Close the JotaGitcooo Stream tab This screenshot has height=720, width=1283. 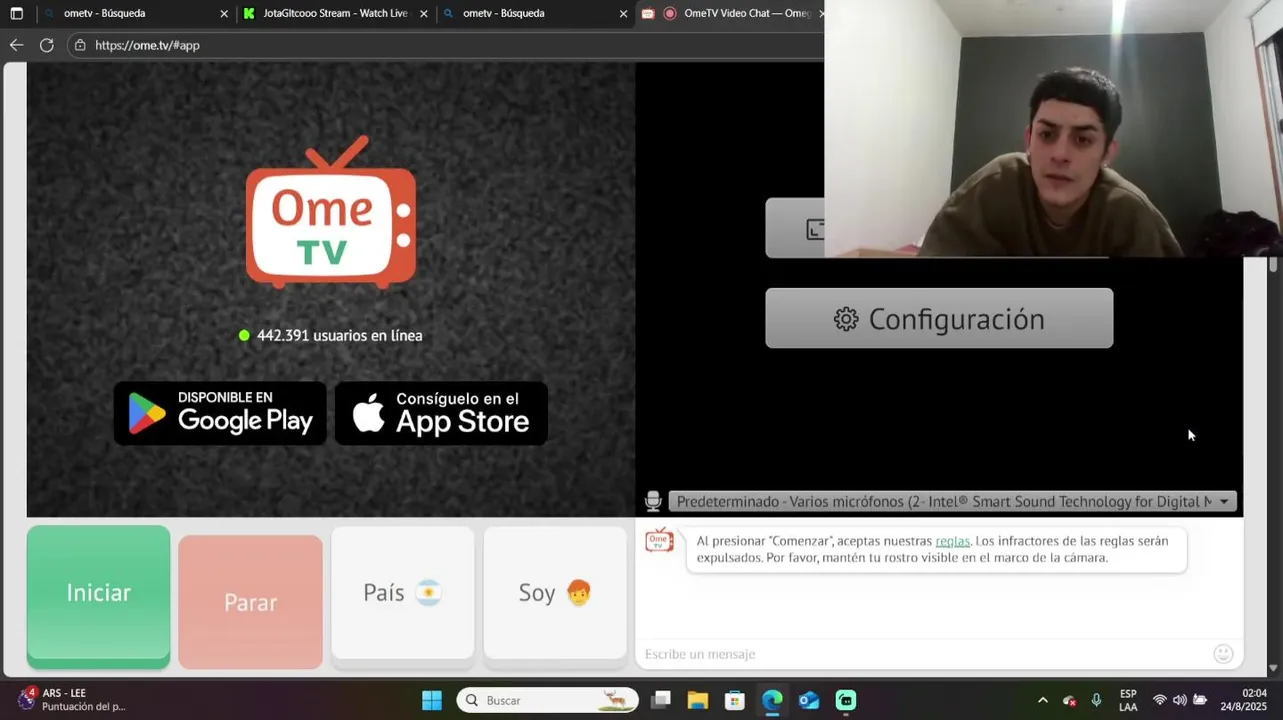point(424,14)
